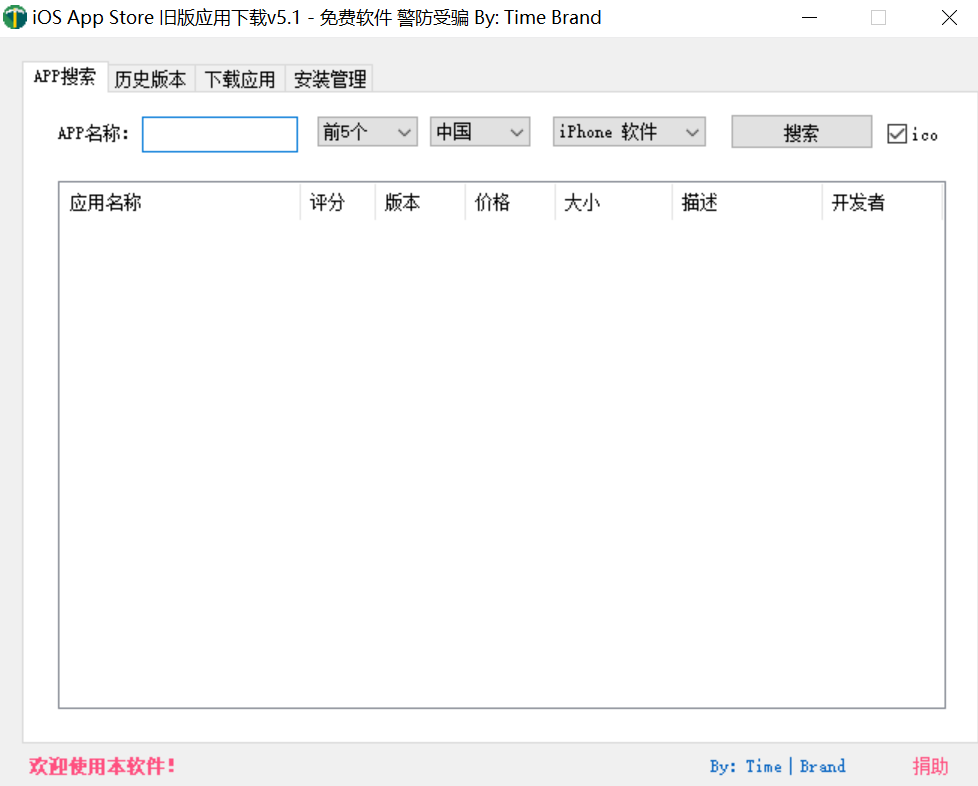Open the 中国 region dropdown
The image size is (978, 786).
point(479,131)
